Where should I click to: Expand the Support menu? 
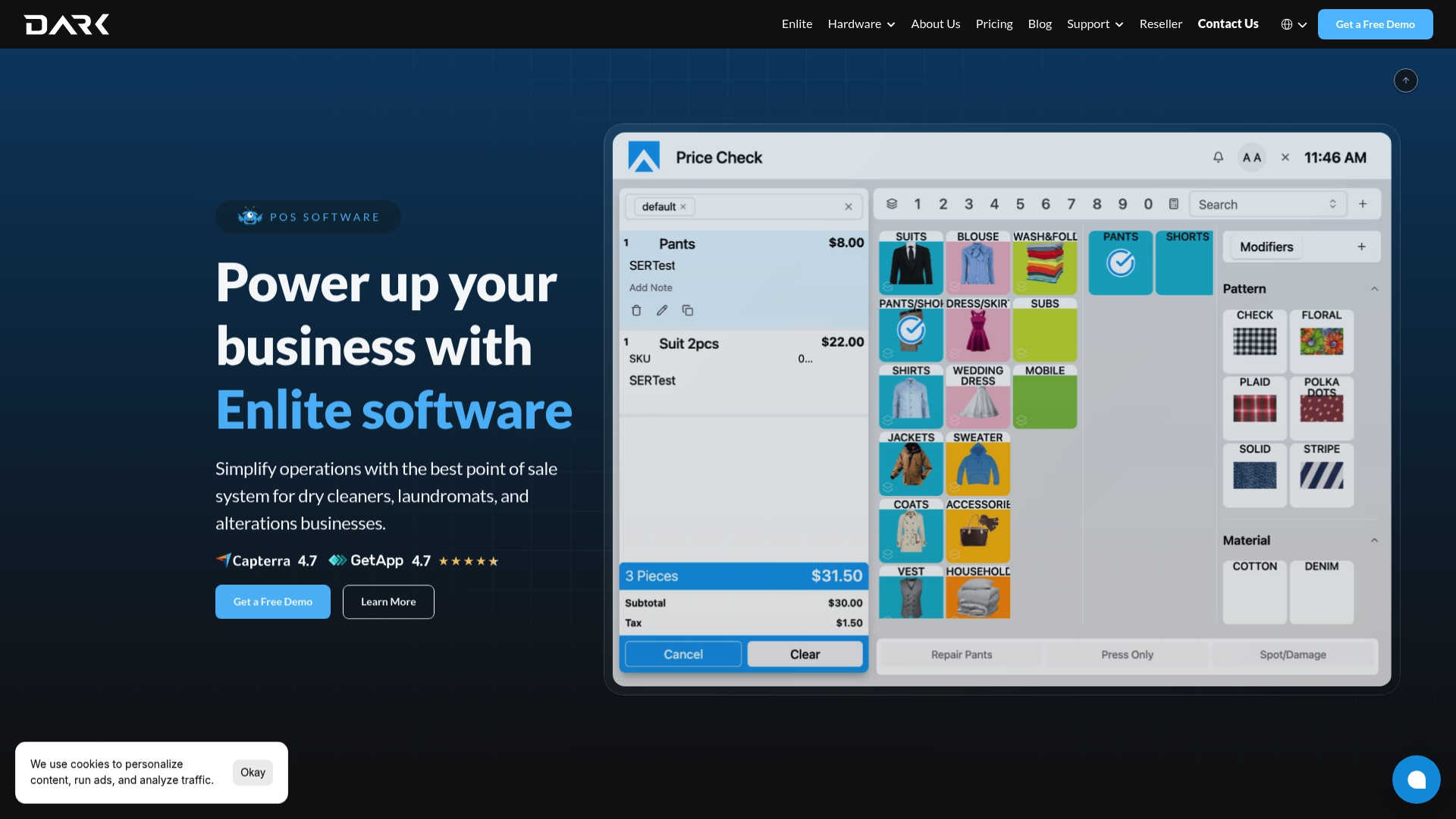tap(1095, 24)
